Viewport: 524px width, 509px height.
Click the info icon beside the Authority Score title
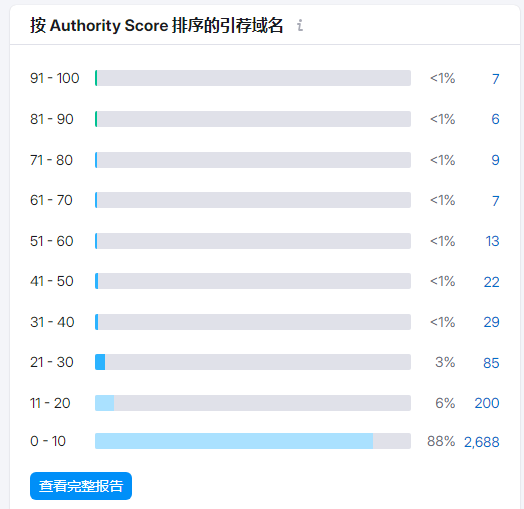(300, 25)
